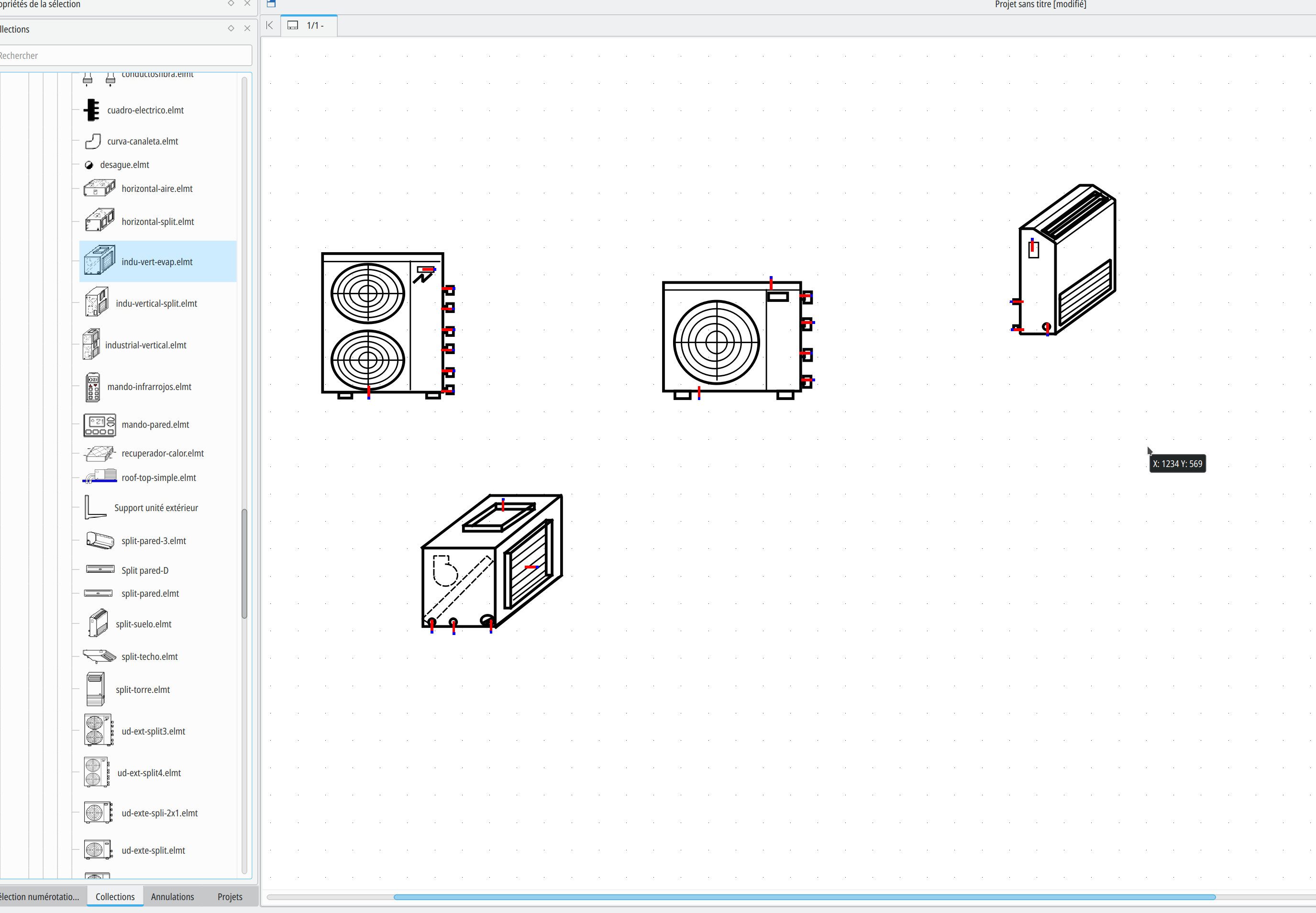The image size is (1316, 913).
Task: Select the desague.elmt drain icon
Action: 88,165
